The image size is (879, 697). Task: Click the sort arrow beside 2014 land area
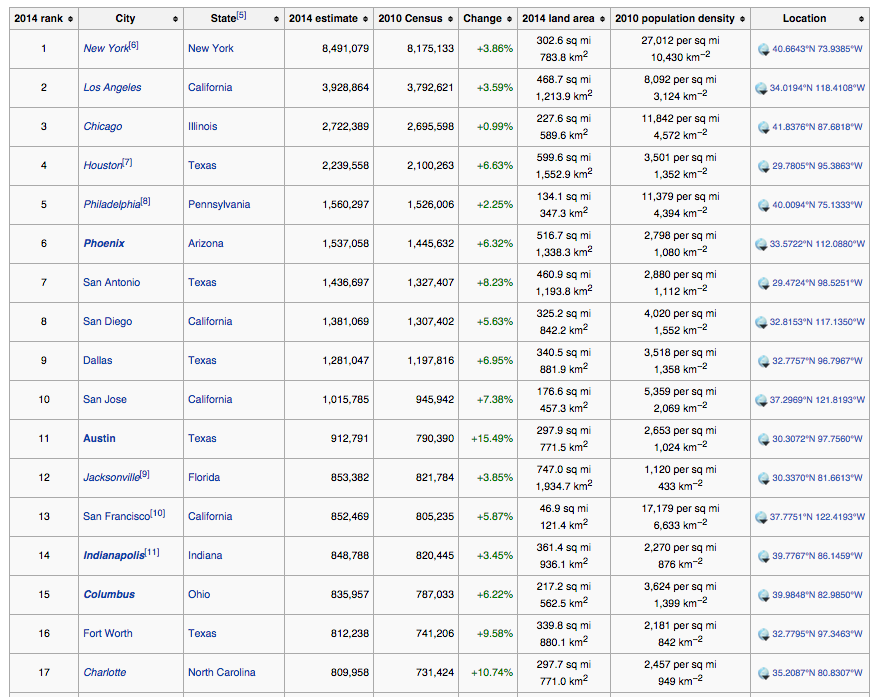coord(604,18)
